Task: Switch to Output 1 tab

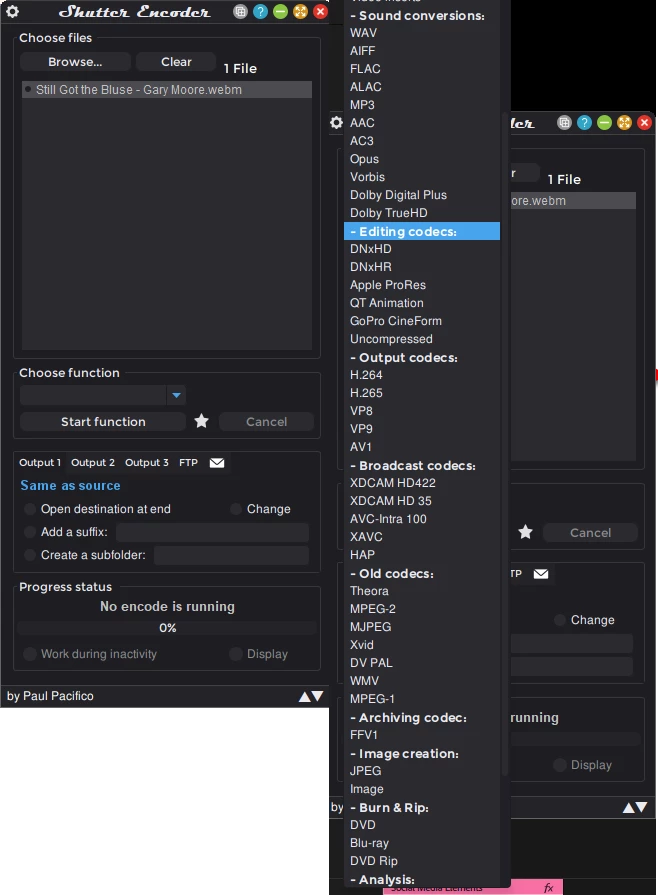Action: coord(40,462)
